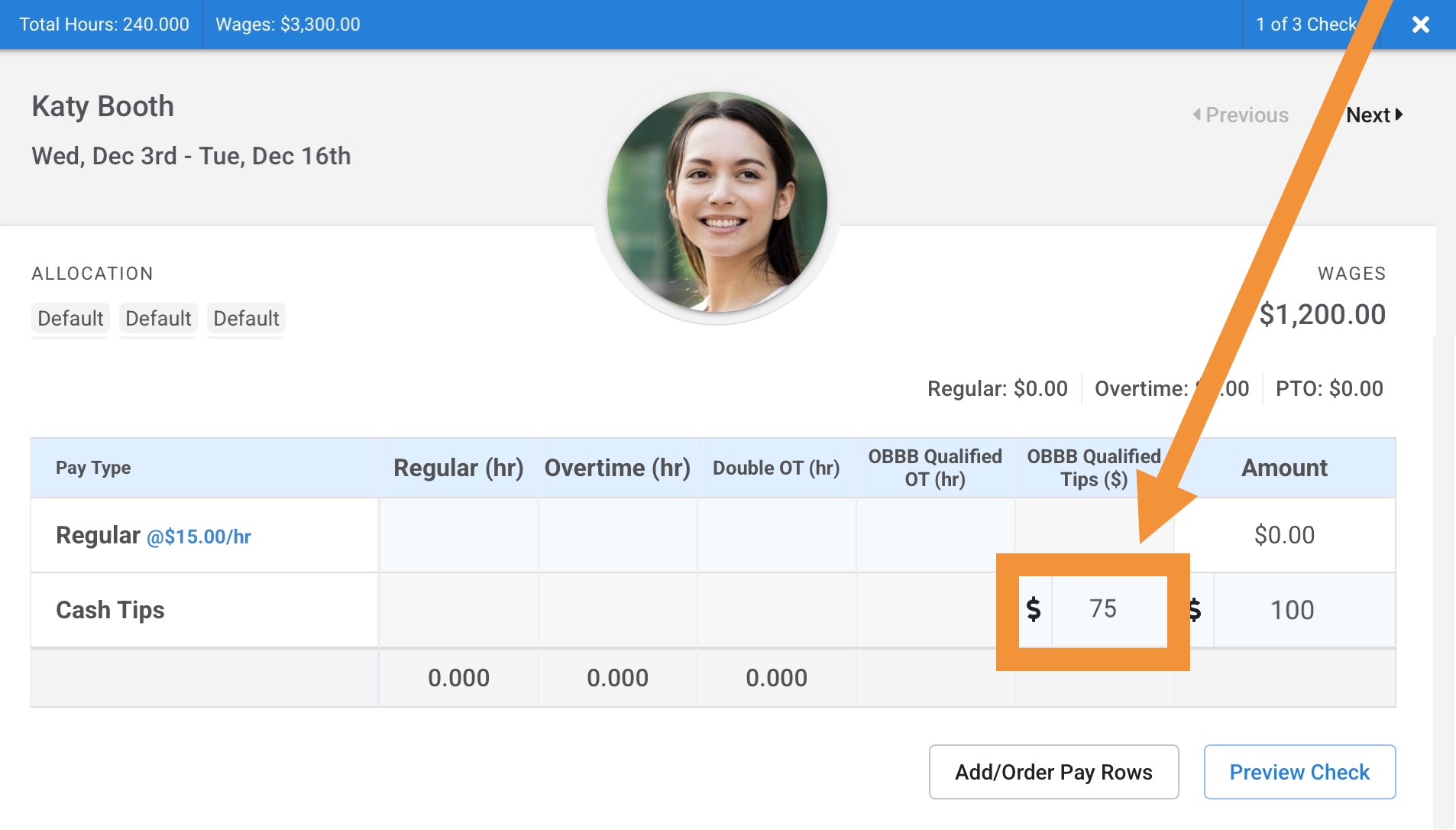Enter Double OT hours in the Regular row
This screenshot has width=1456, height=830.
click(776, 535)
